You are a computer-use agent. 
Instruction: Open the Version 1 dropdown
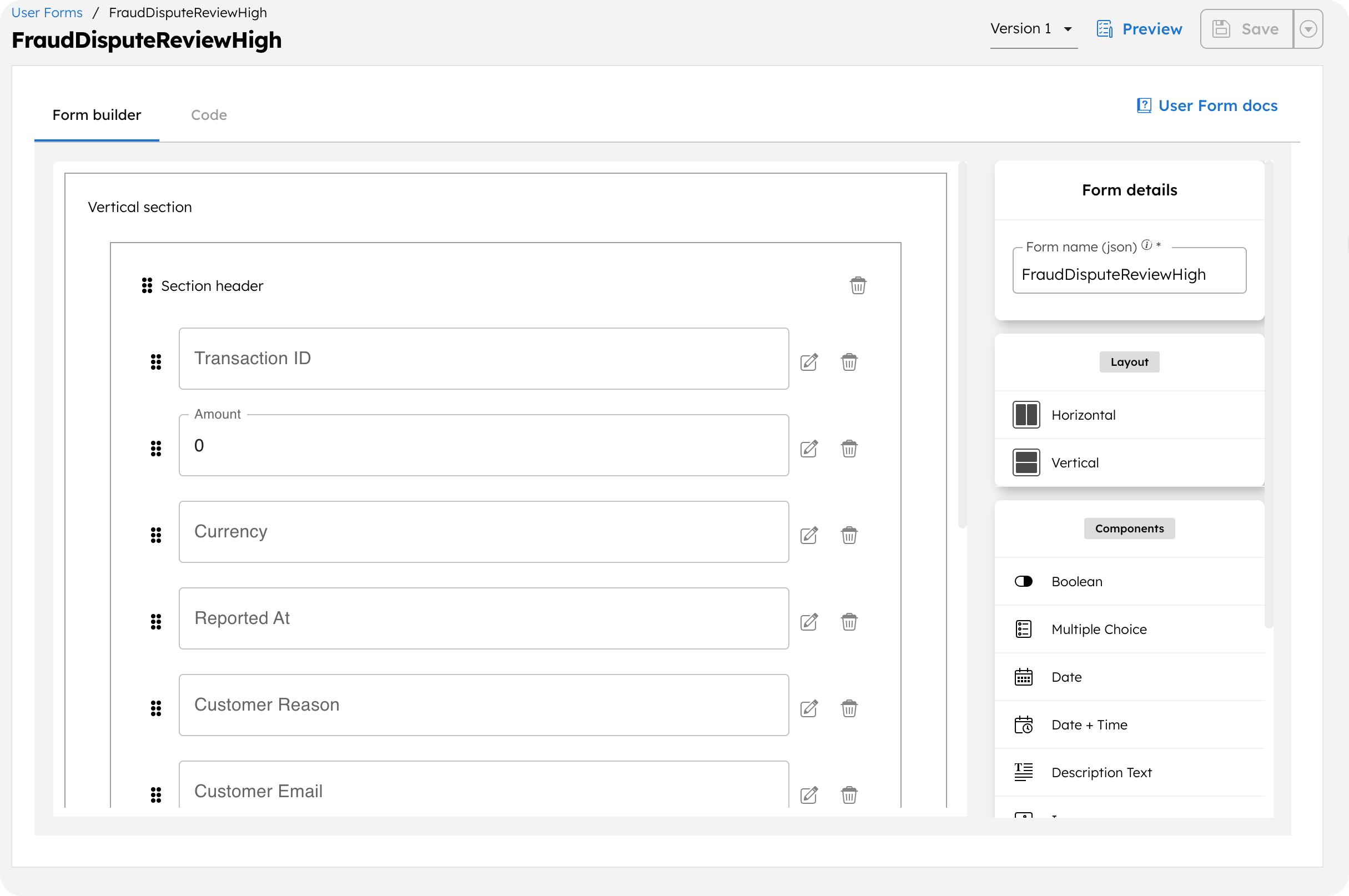(x=1033, y=29)
